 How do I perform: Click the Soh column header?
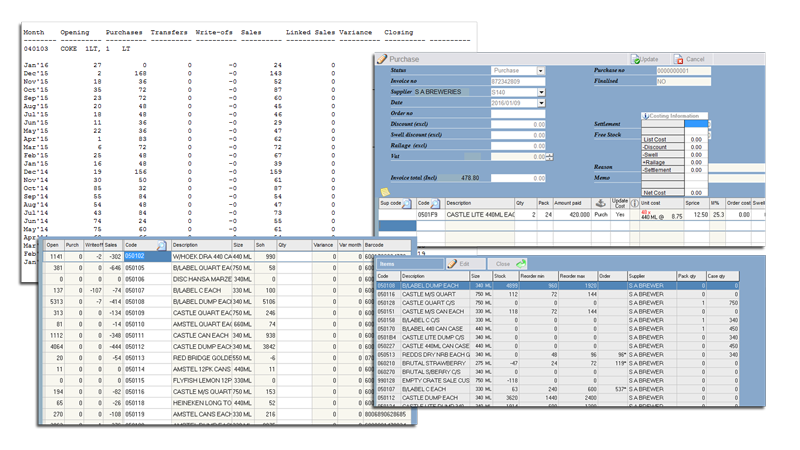(x=265, y=245)
